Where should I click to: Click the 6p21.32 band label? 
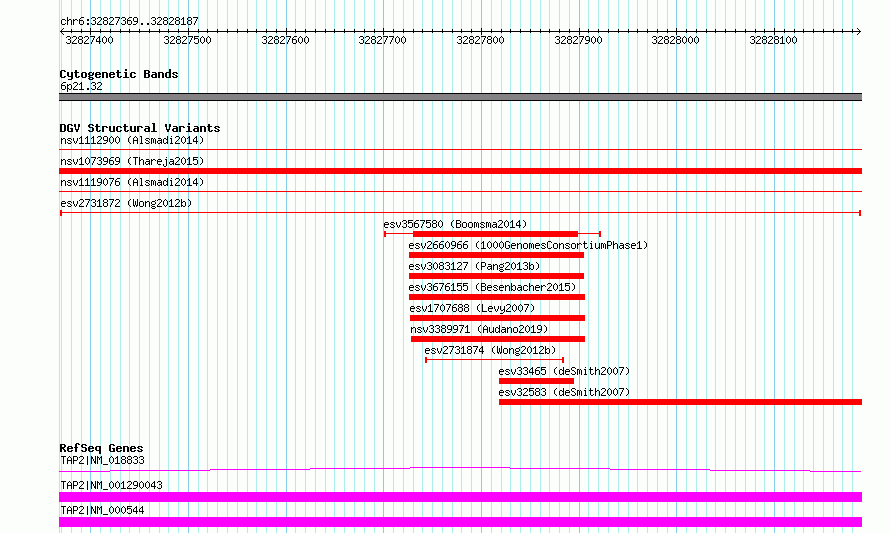coord(81,86)
